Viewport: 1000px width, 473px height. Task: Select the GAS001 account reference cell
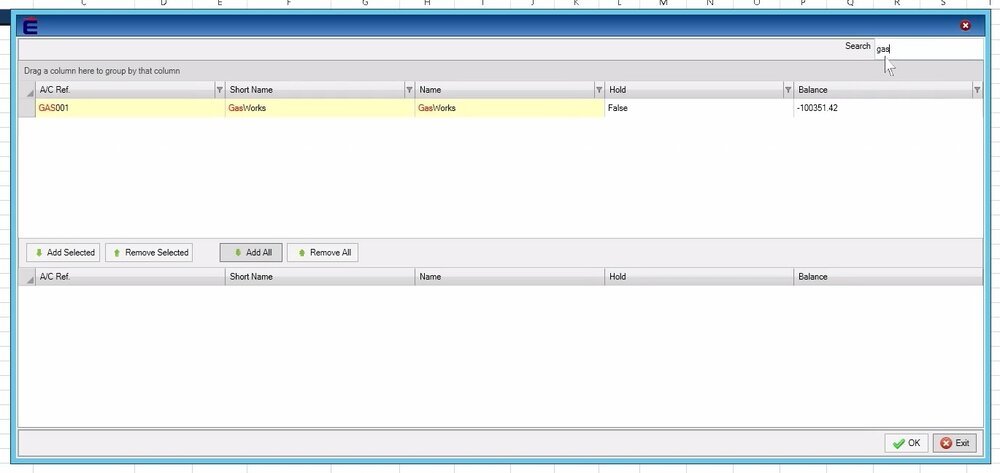pos(130,108)
